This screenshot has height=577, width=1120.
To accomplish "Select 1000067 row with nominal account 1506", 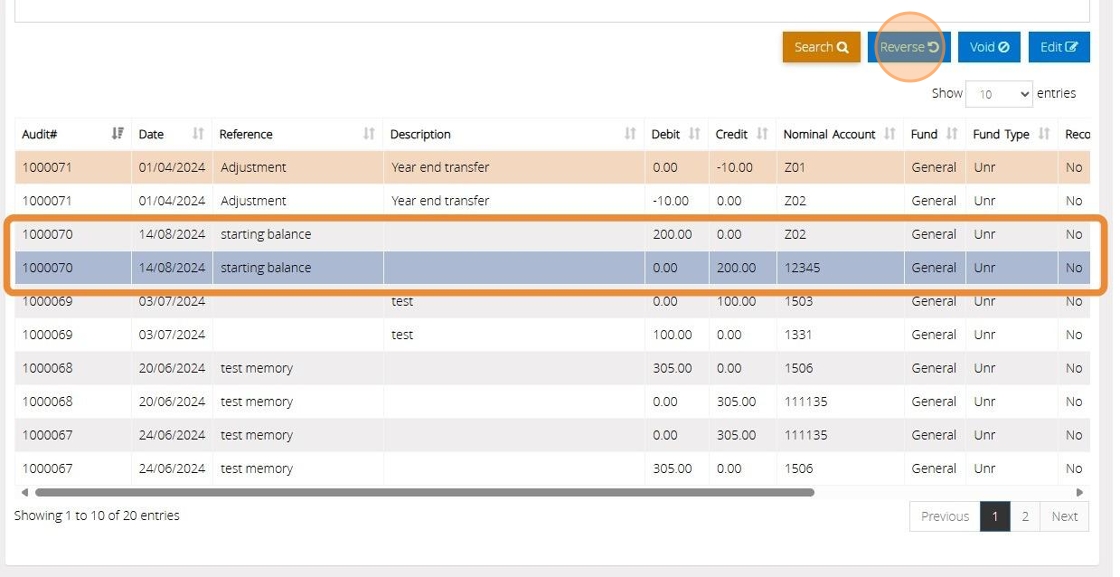I will [x=552, y=468].
